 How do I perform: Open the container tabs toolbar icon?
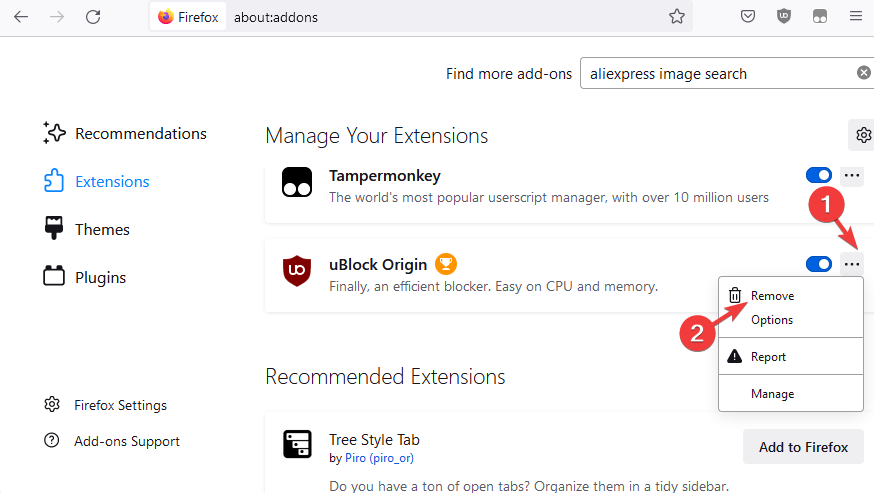pos(820,16)
